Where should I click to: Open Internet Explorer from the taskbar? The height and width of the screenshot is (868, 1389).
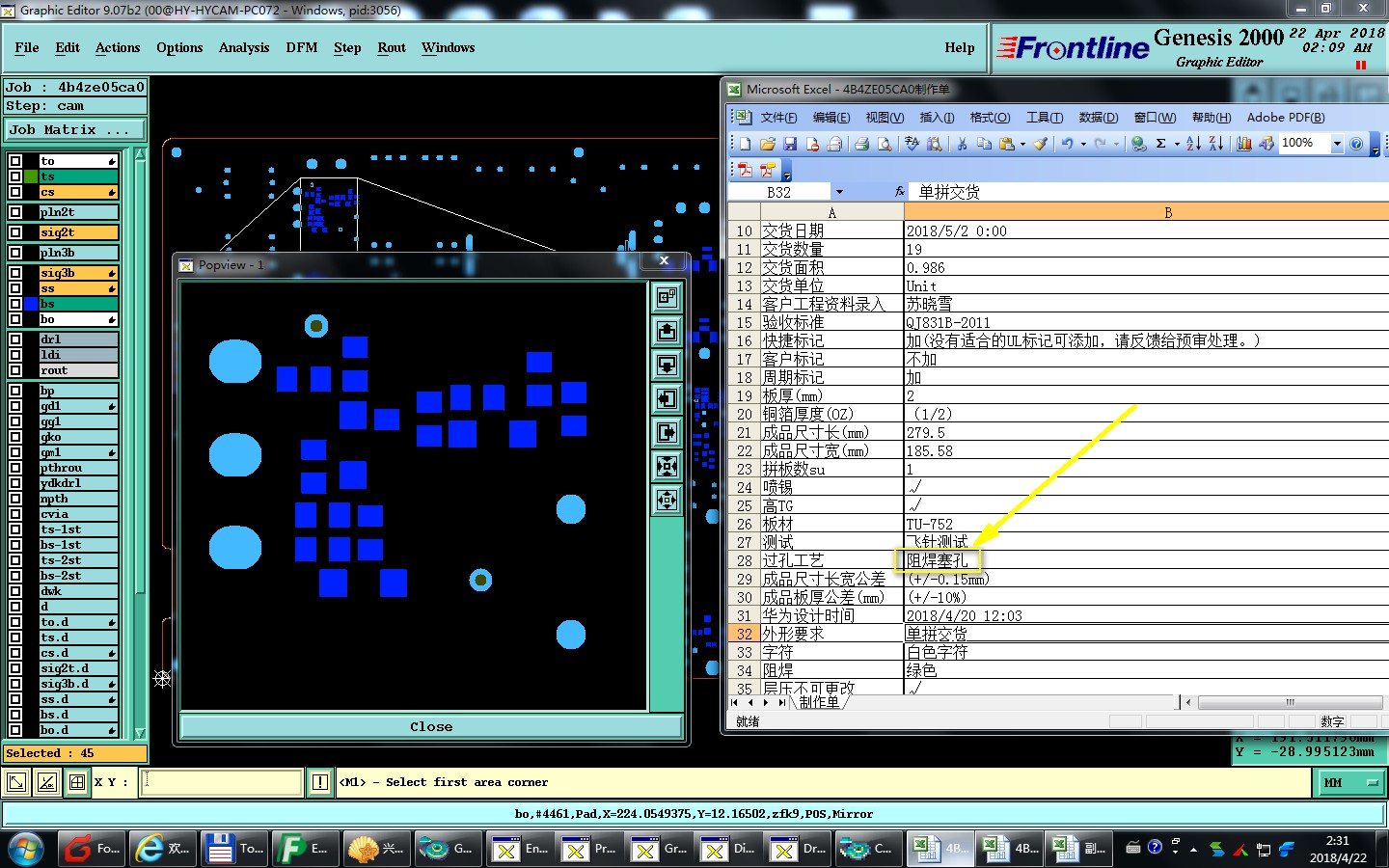163,849
